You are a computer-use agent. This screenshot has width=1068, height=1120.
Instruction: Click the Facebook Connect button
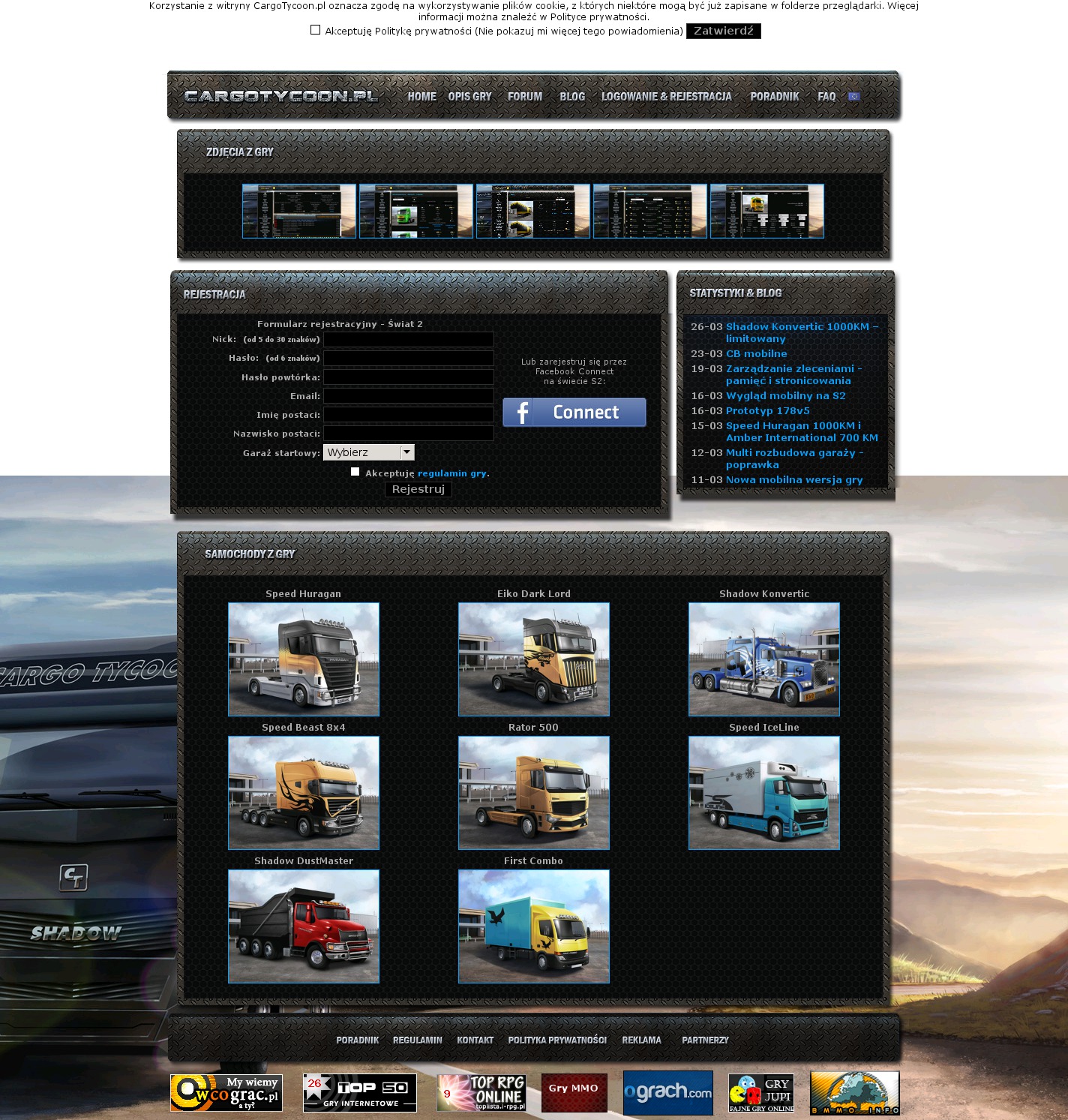tap(574, 413)
